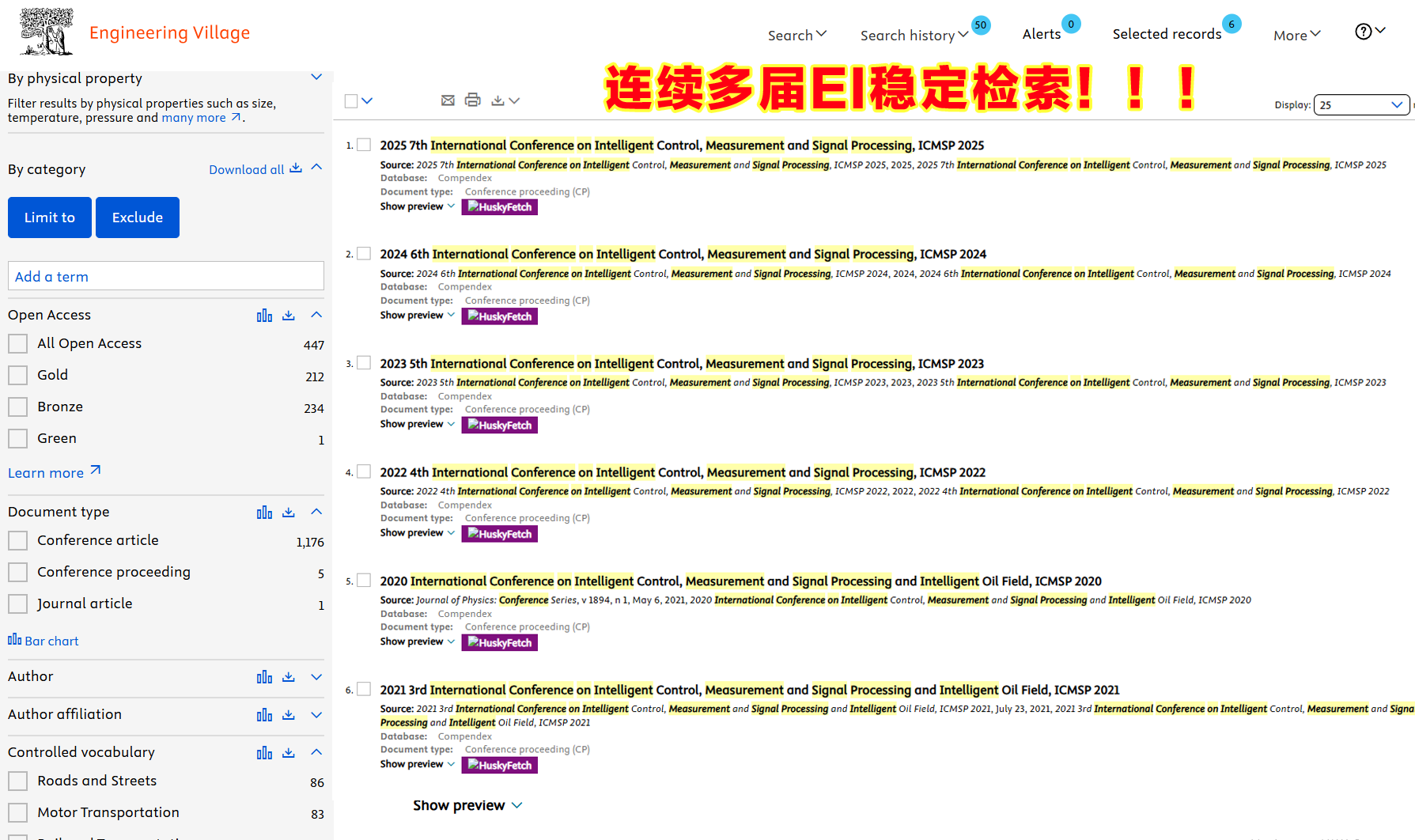Check the Green open access filter
This screenshot has width=1415, height=840.
click(x=17, y=439)
